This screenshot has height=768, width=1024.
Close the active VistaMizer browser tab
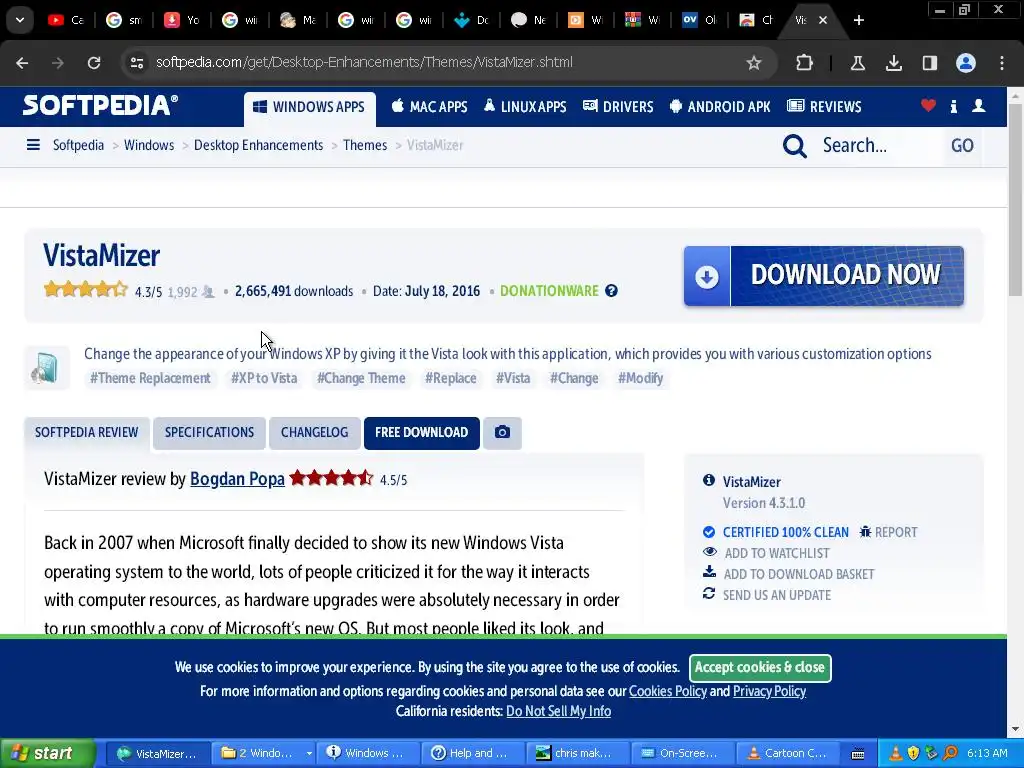click(x=823, y=20)
